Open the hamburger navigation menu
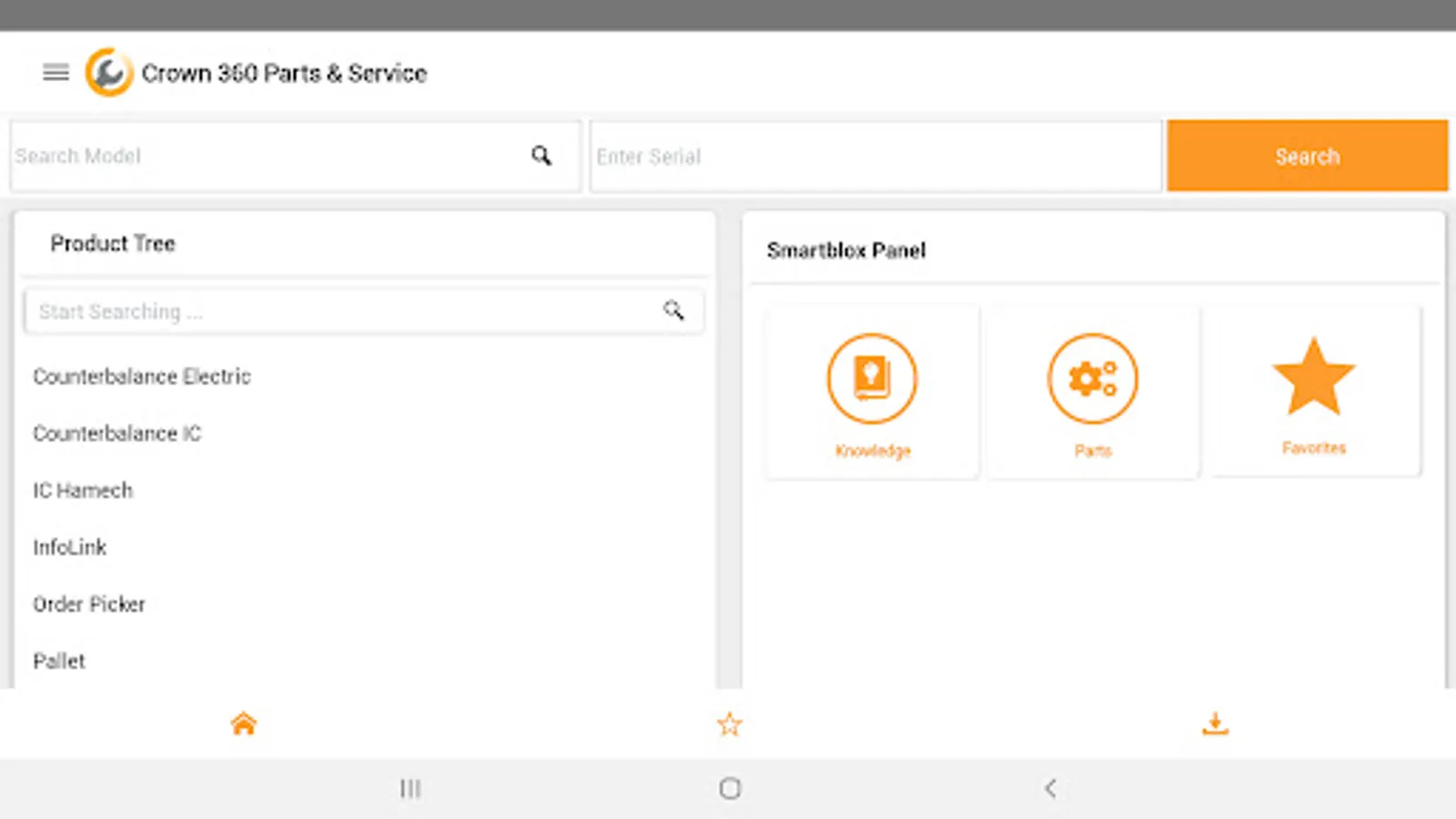 click(56, 73)
